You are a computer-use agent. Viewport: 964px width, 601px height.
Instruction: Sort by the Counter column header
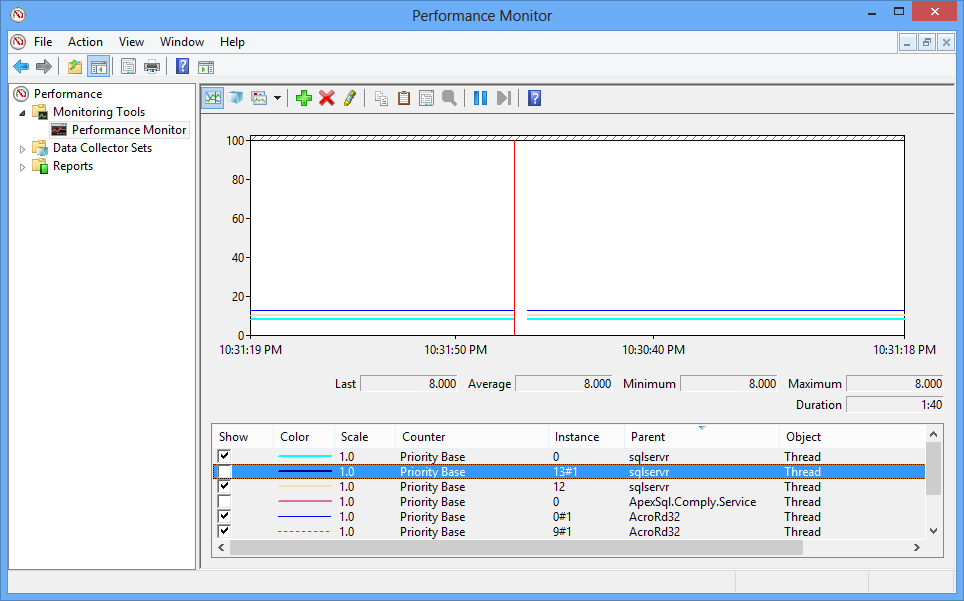point(424,437)
